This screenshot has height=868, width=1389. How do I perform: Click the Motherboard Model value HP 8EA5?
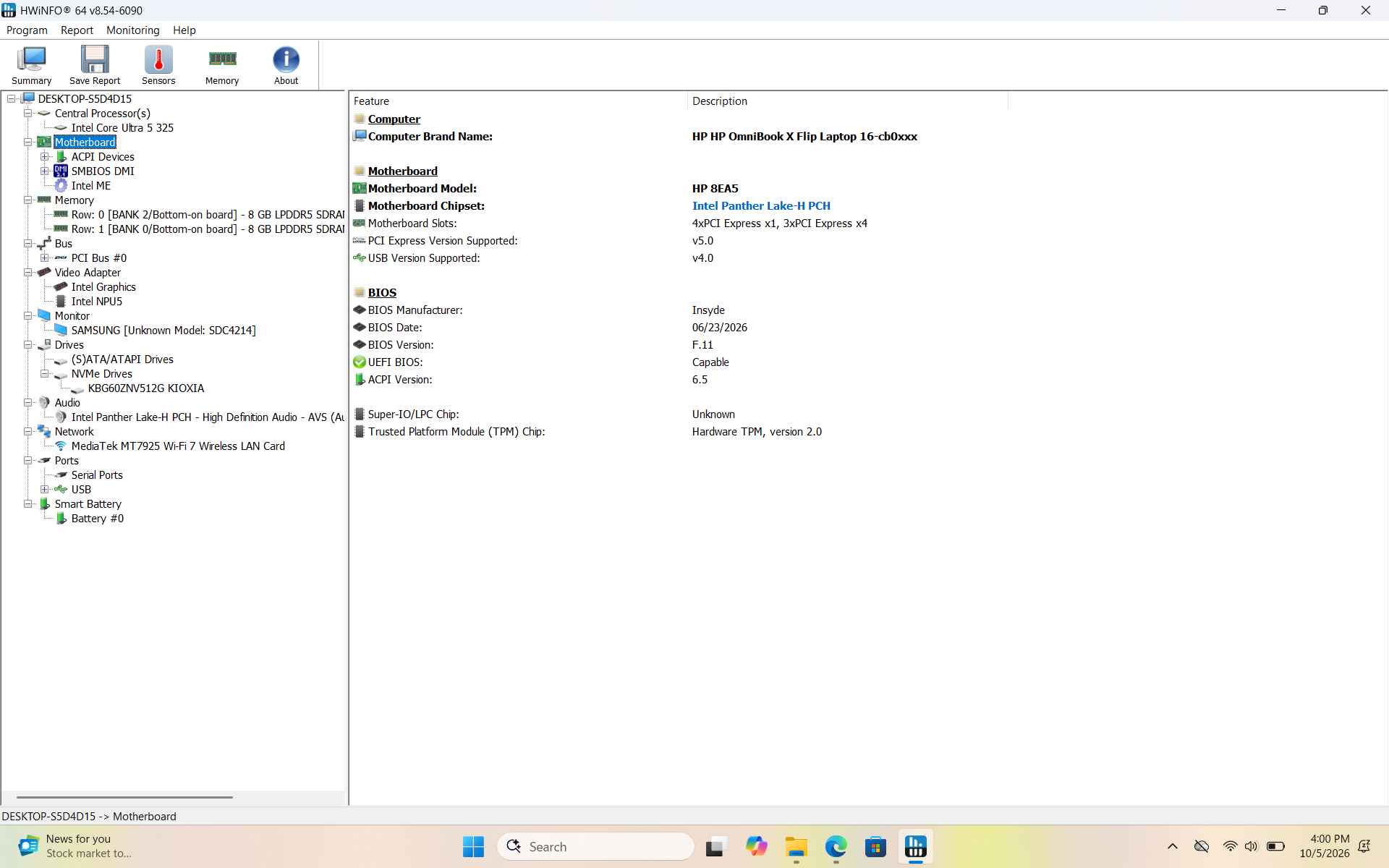715,189
